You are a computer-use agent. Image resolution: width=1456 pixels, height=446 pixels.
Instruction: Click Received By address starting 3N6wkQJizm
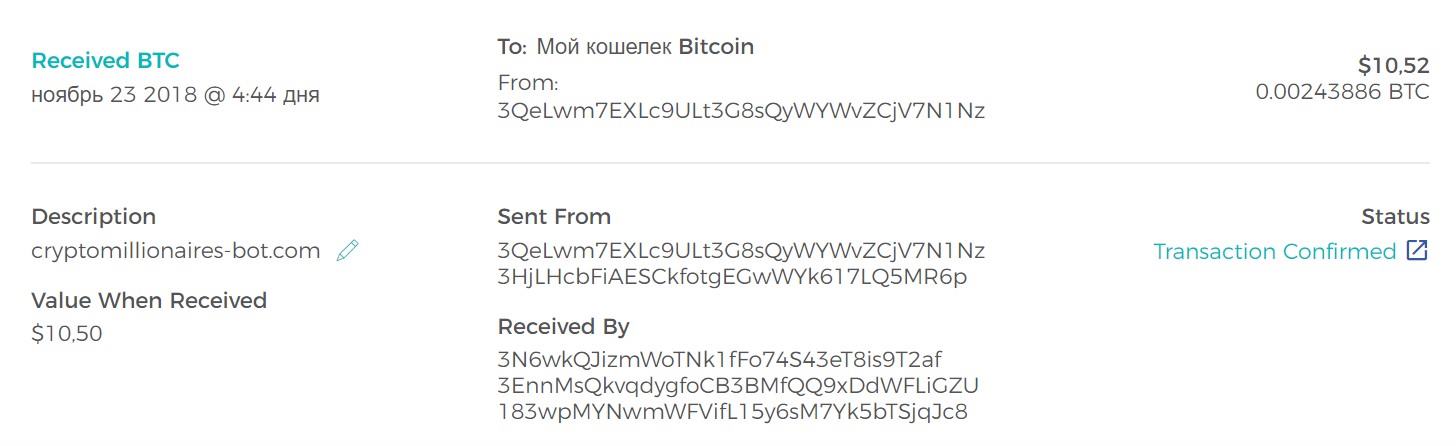coord(720,359)
